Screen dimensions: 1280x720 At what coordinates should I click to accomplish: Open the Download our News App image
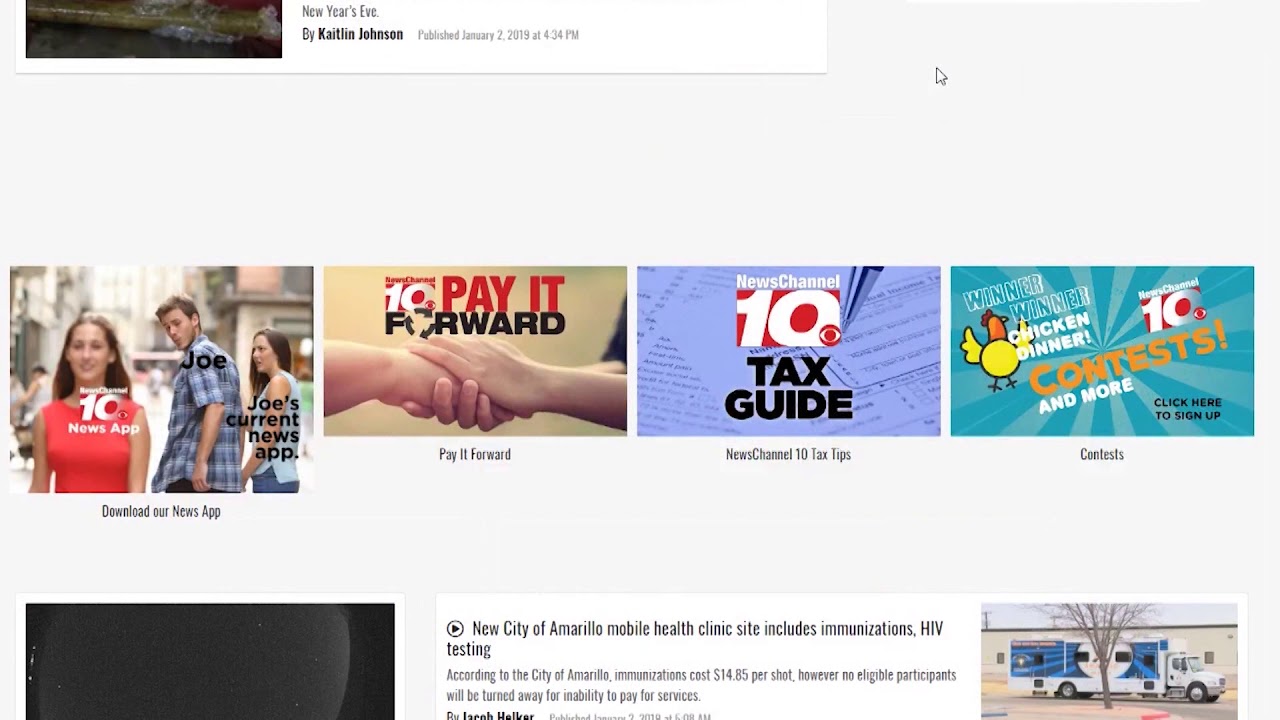pos(161,379)
